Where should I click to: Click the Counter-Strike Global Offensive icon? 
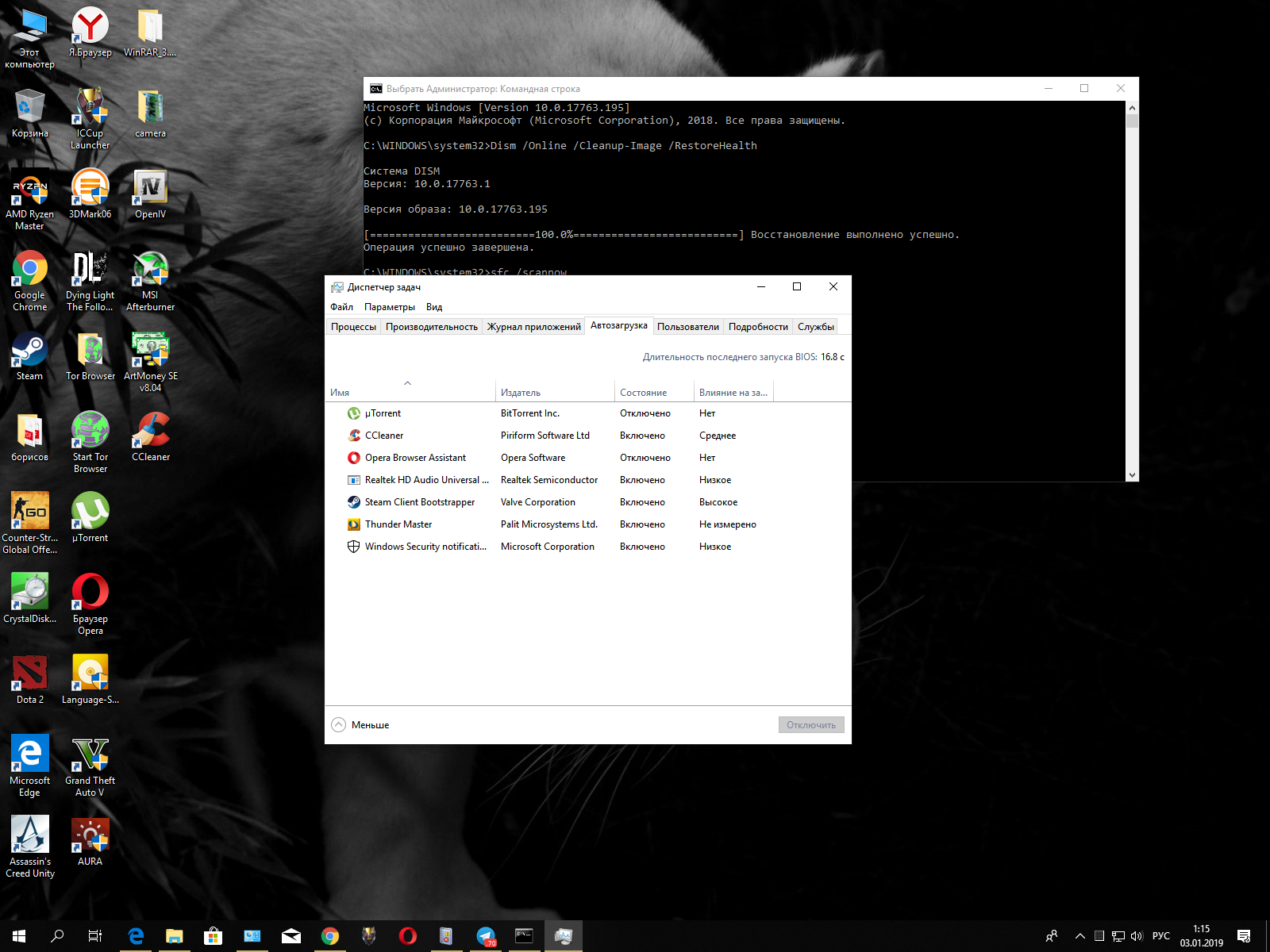30,524
